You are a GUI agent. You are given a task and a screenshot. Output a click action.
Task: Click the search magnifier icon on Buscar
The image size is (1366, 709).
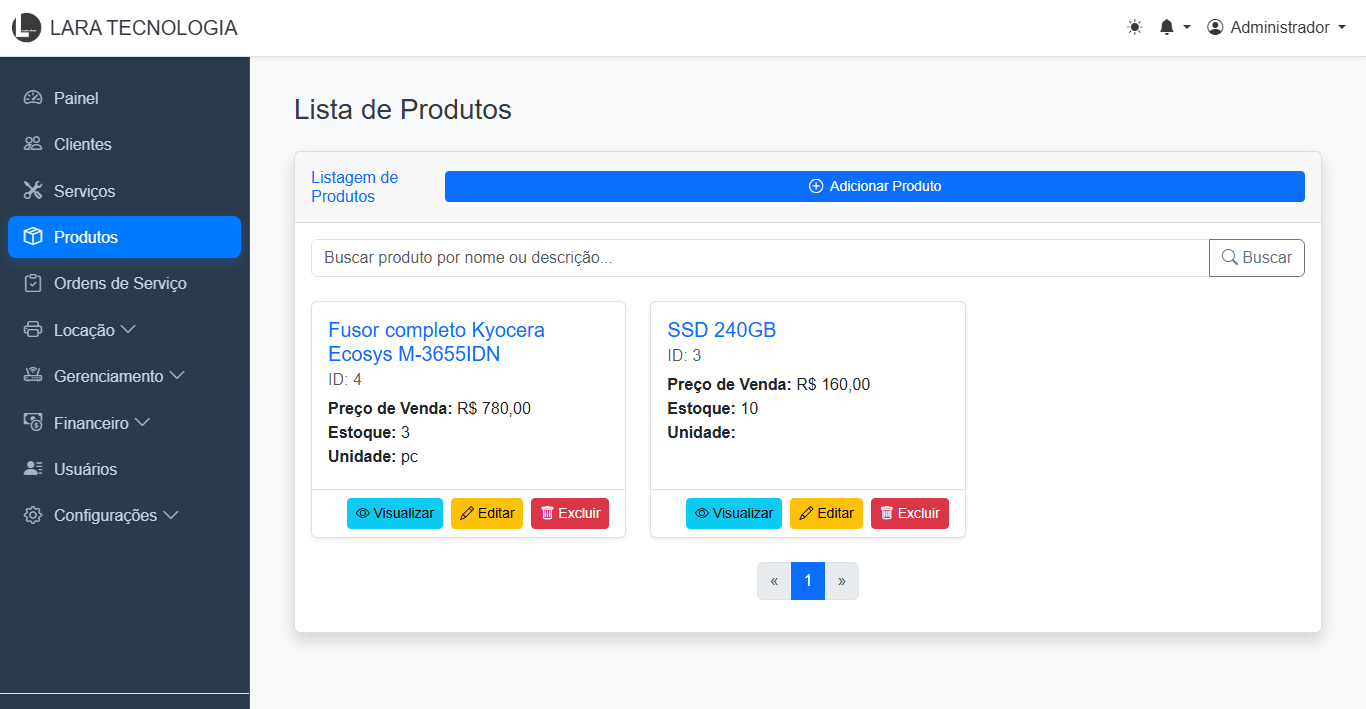[1230, 257]
